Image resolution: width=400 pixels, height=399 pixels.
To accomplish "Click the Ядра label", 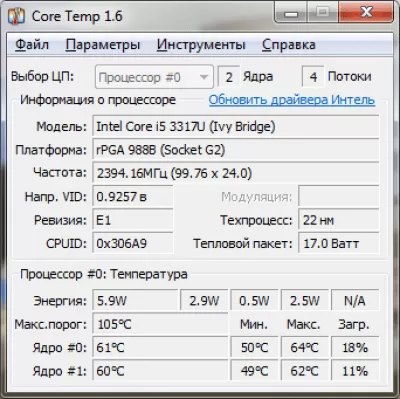I will pyautogui.click(x=258, y=77).
